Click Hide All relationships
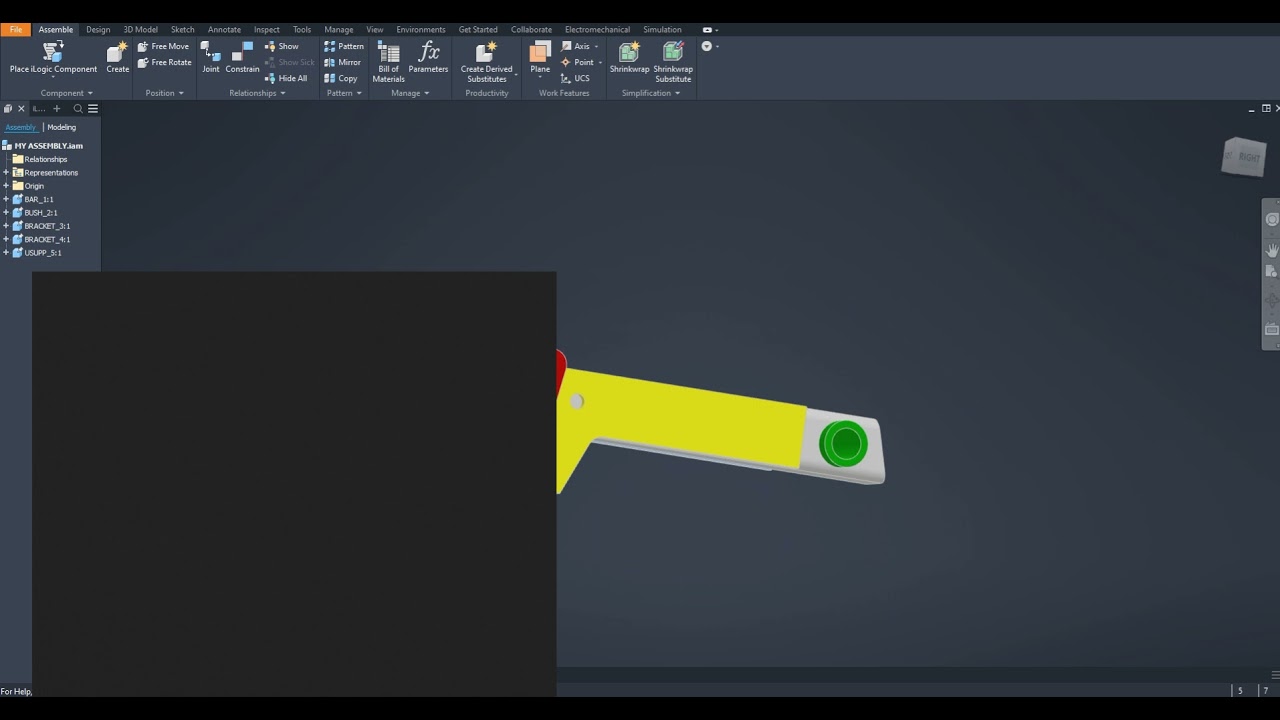The height and width of the screenshot is (720, 1280). [x=285, y=78]
